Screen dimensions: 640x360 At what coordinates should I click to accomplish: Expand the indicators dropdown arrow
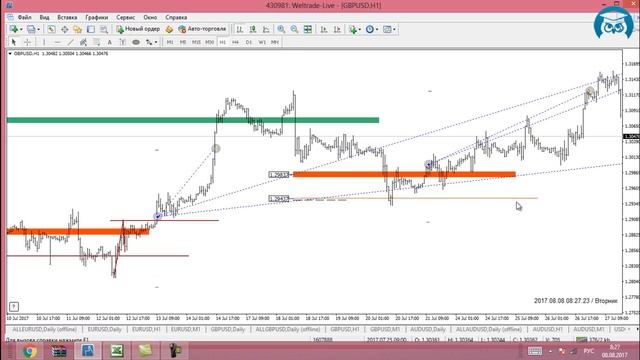[x=360, y=29]
